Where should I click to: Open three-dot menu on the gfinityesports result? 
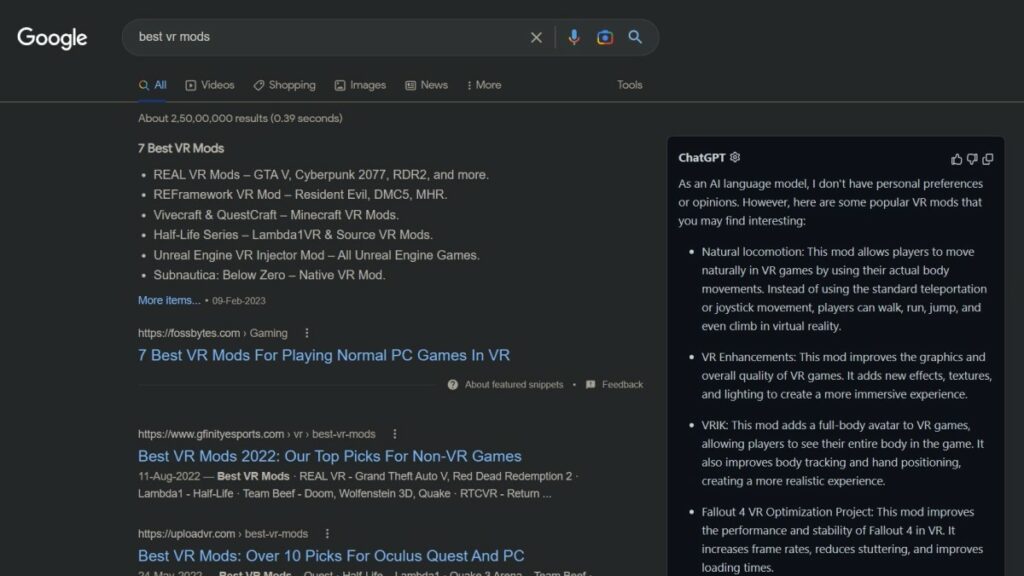point(394,434)
